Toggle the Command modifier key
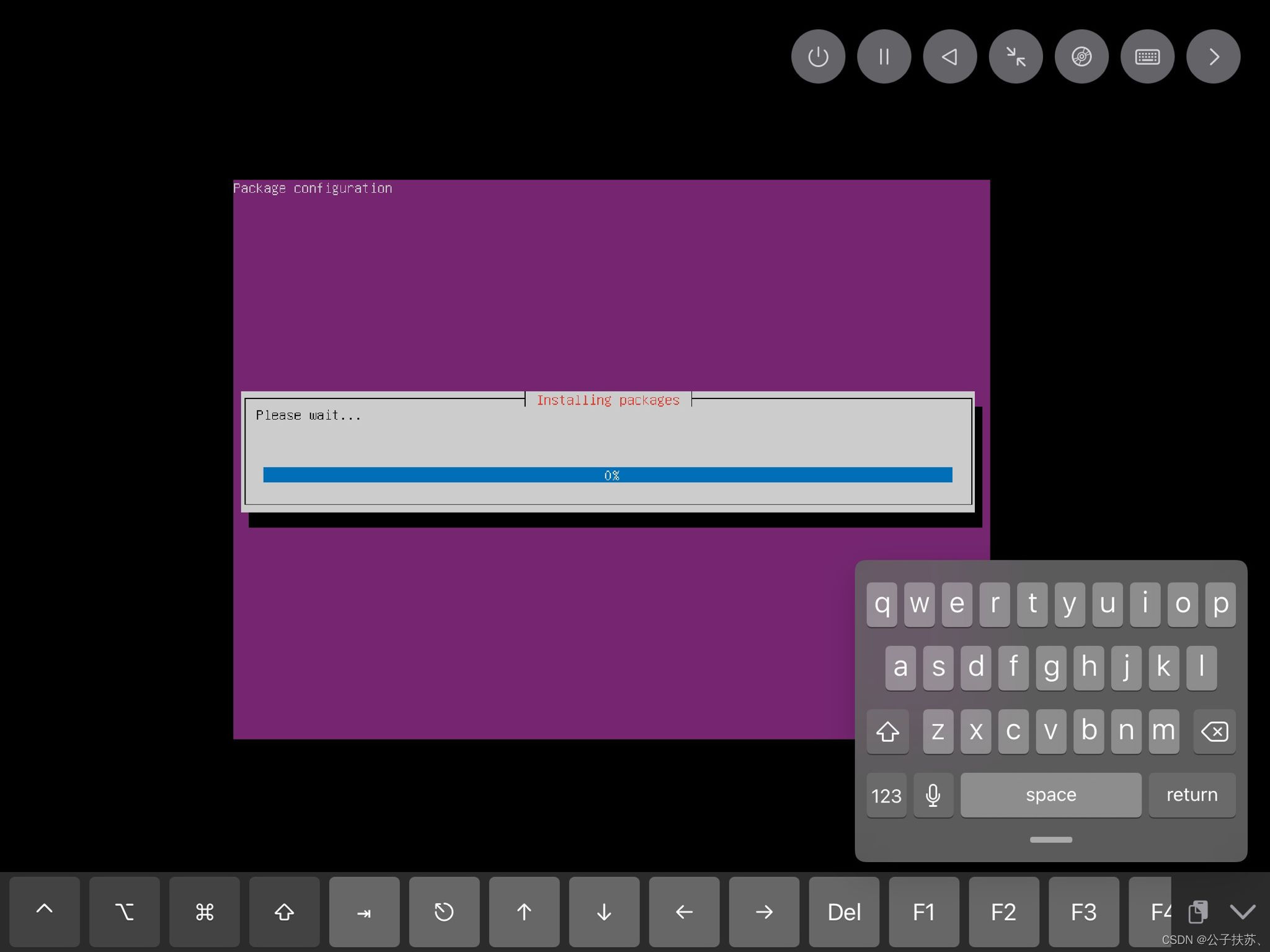1270x952 pixels. pyautogui.click(x=204, y=911)
